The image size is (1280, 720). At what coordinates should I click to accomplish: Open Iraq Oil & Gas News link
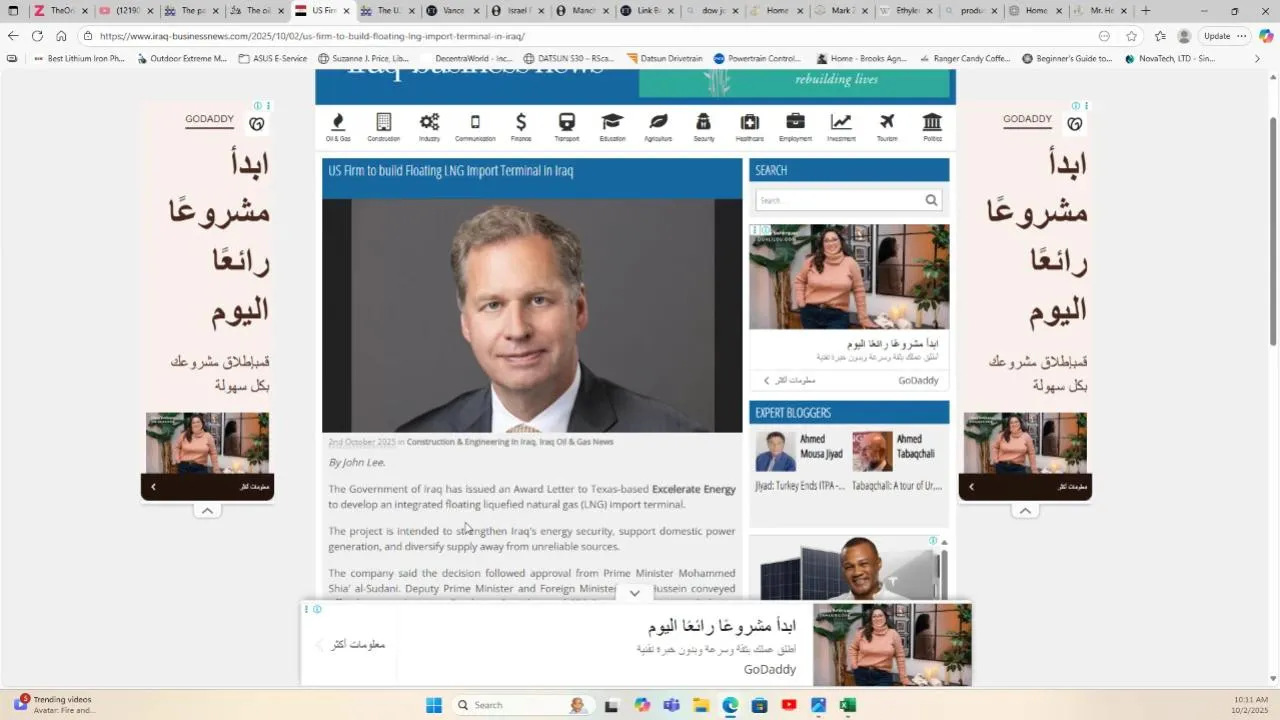coord(576,442)
